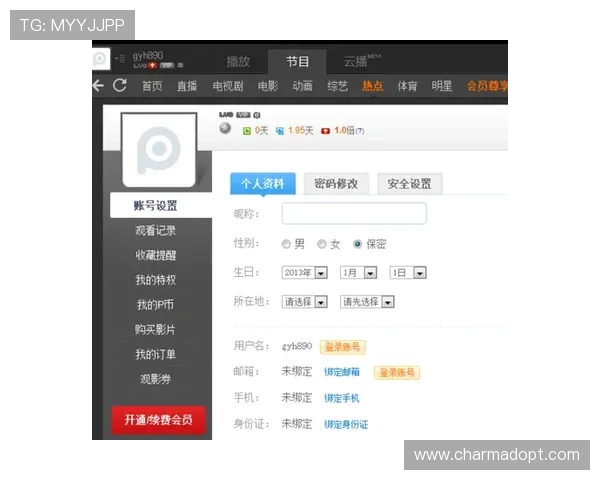Open 热点 in navigation bar
The image size is (600, 480).
[373, 86]
